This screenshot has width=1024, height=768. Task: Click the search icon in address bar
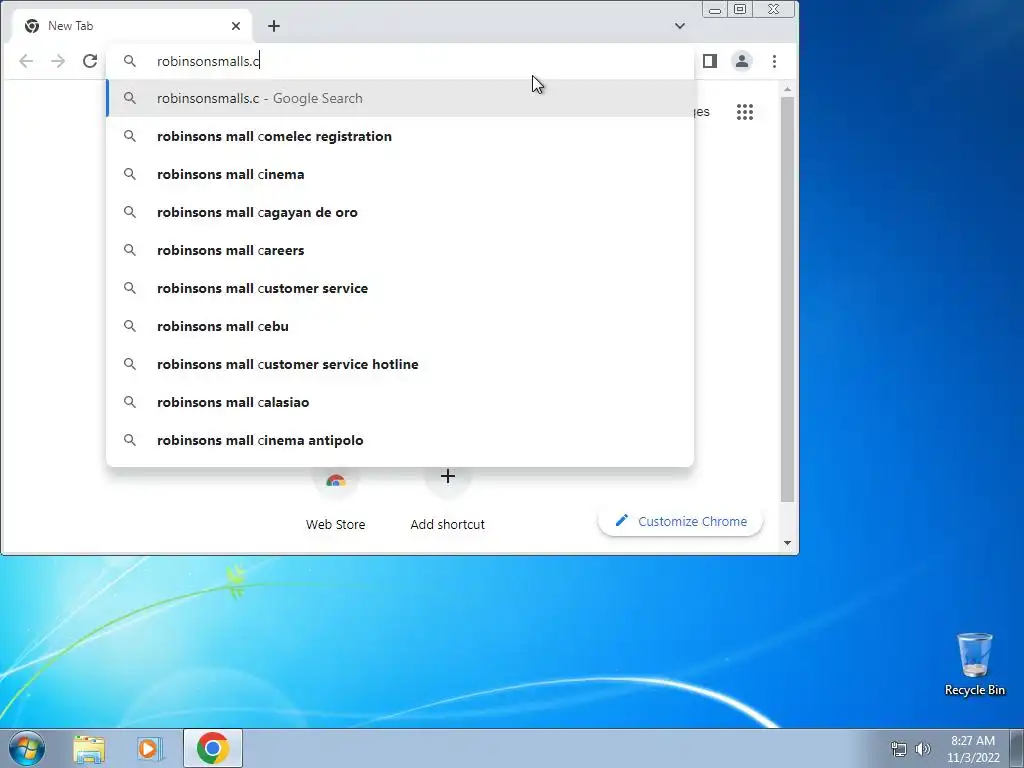click(130, 61)
